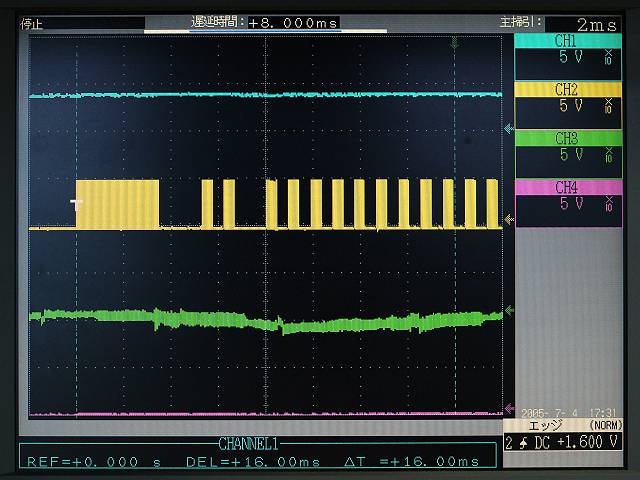The height and width of the screenshot is (480, 640).
Task: Select the CH4 pink channel label
Action: click(x=566, y=186)
